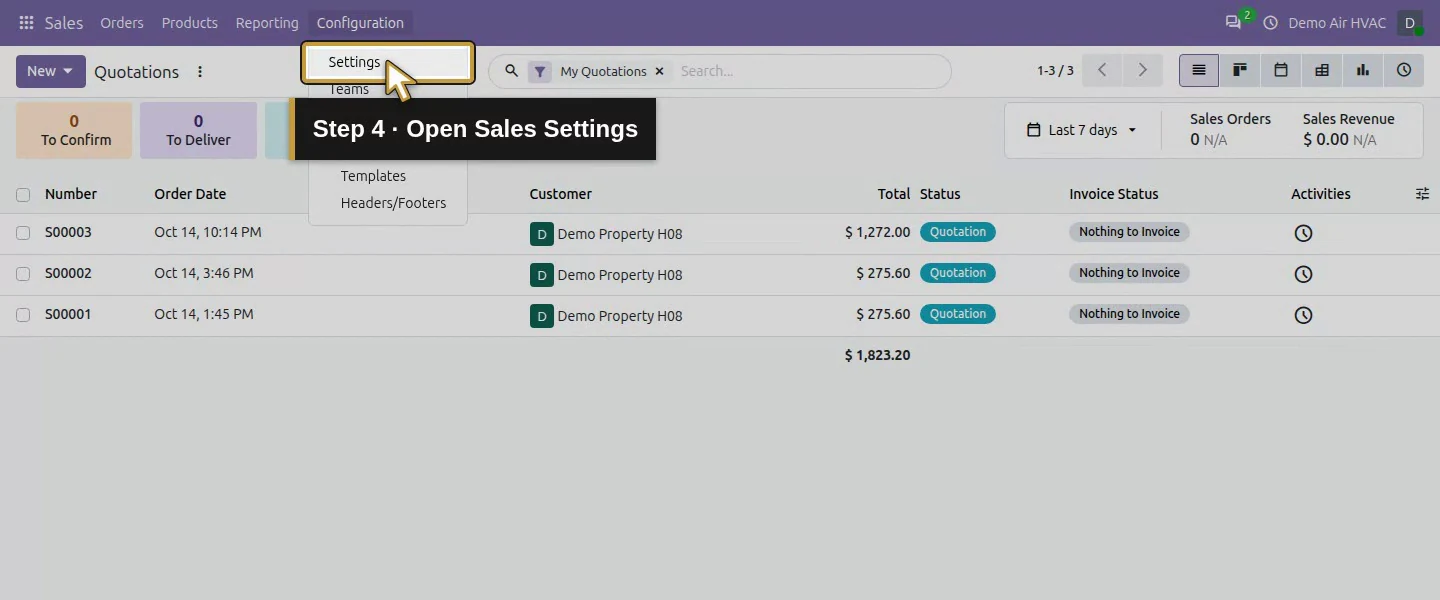Viewport: 1440px width, 600px height.
Task: Open the Reporting menu
Action: tap(267, 23)
